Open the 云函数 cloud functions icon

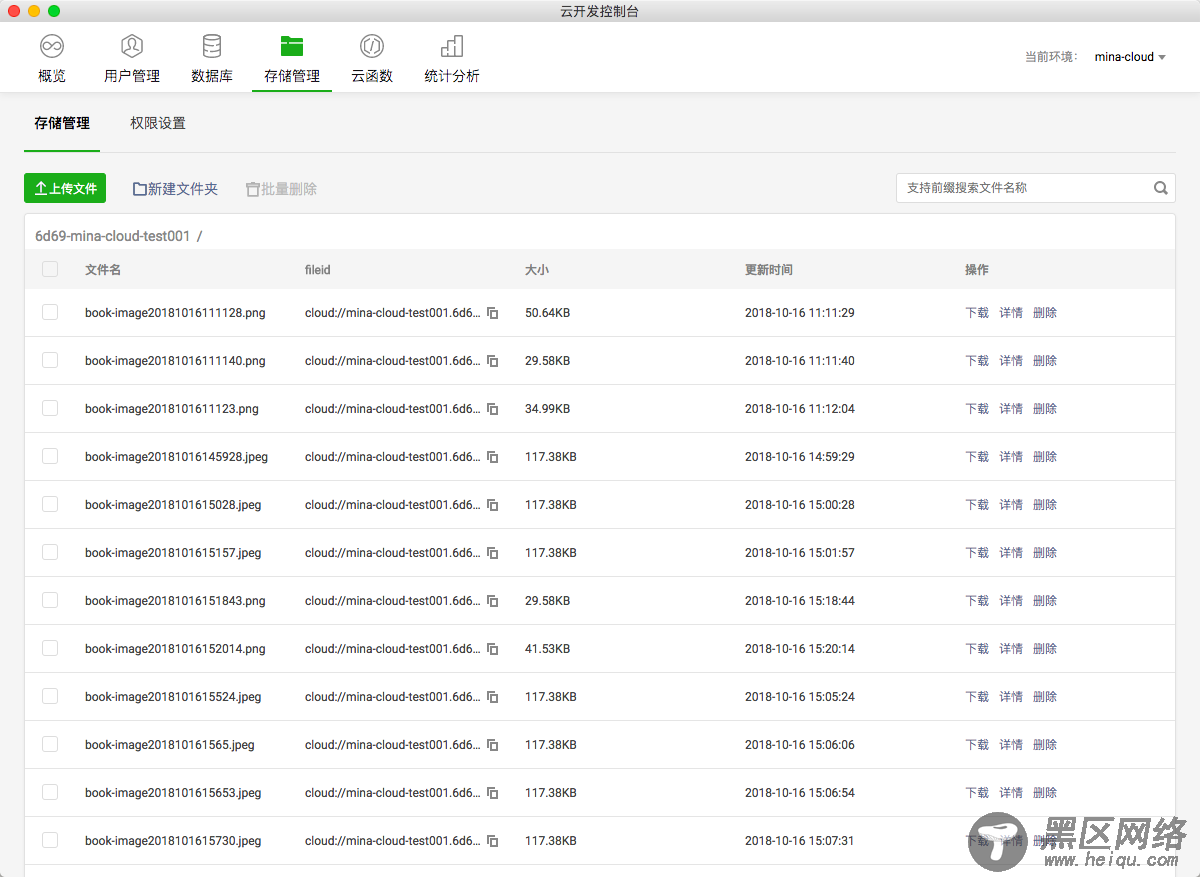click(372, 46)
